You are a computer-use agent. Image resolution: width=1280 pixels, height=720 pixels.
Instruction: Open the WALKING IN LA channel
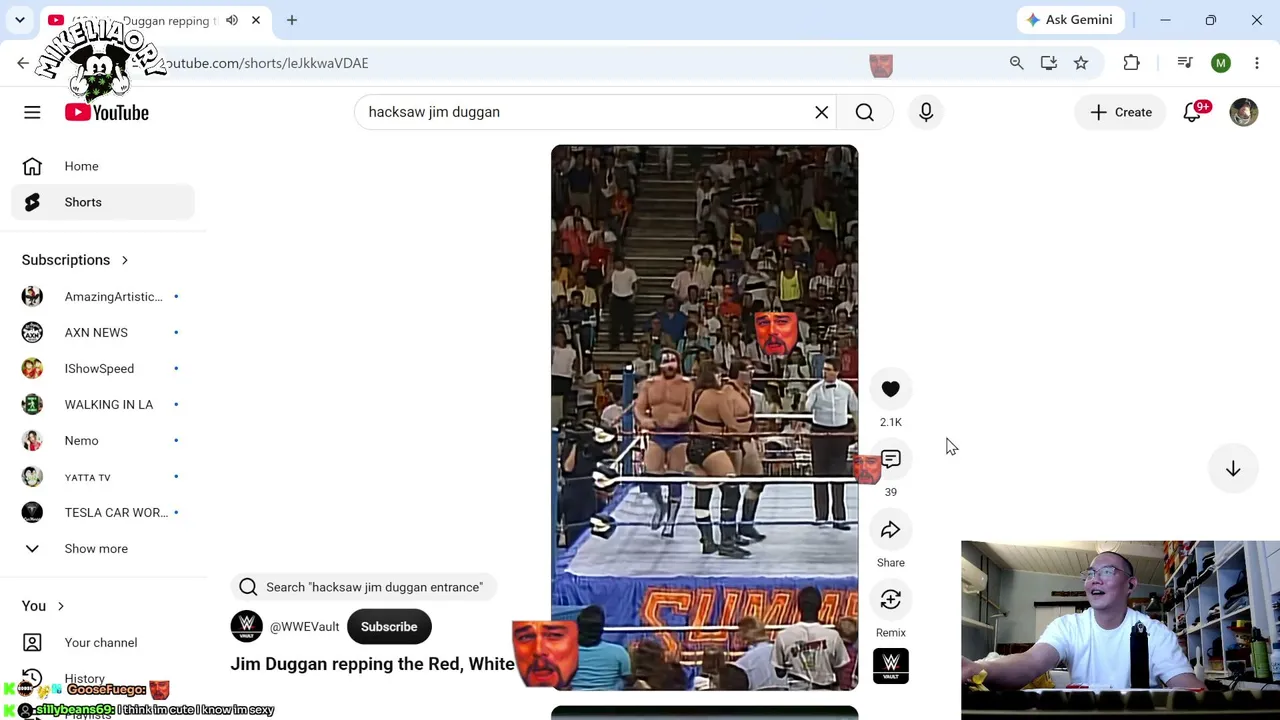(x=103, y=404)
